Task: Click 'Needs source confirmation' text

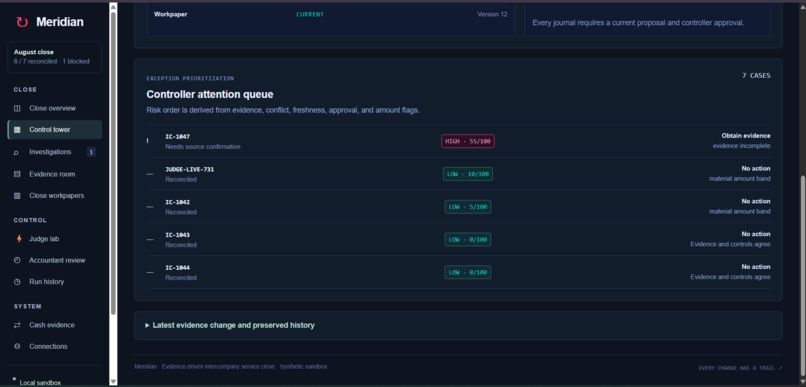Action: [203, 147]
